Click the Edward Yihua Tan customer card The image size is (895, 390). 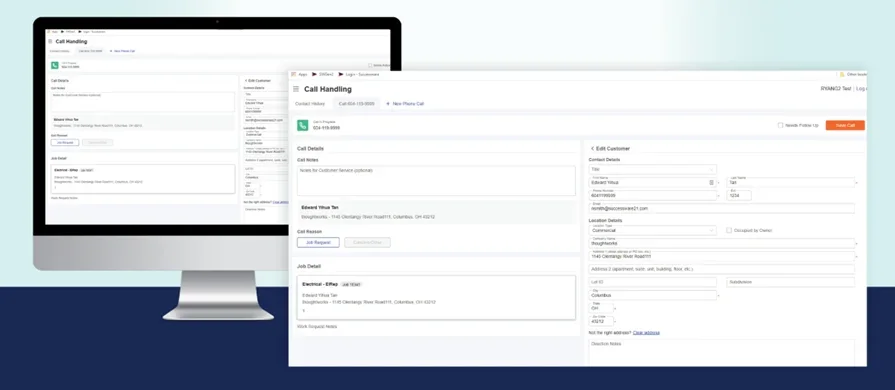436,212
